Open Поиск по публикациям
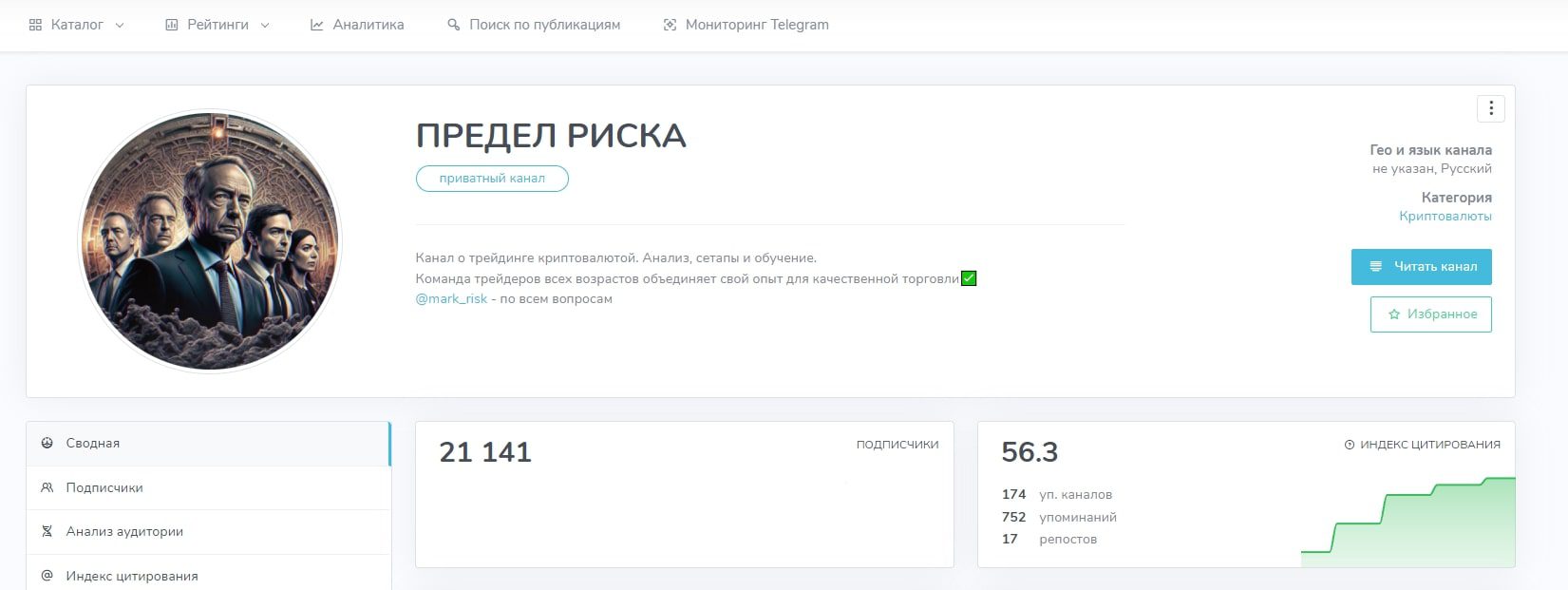The height and width of the screenshot is (590, 1568). point(534,26)
